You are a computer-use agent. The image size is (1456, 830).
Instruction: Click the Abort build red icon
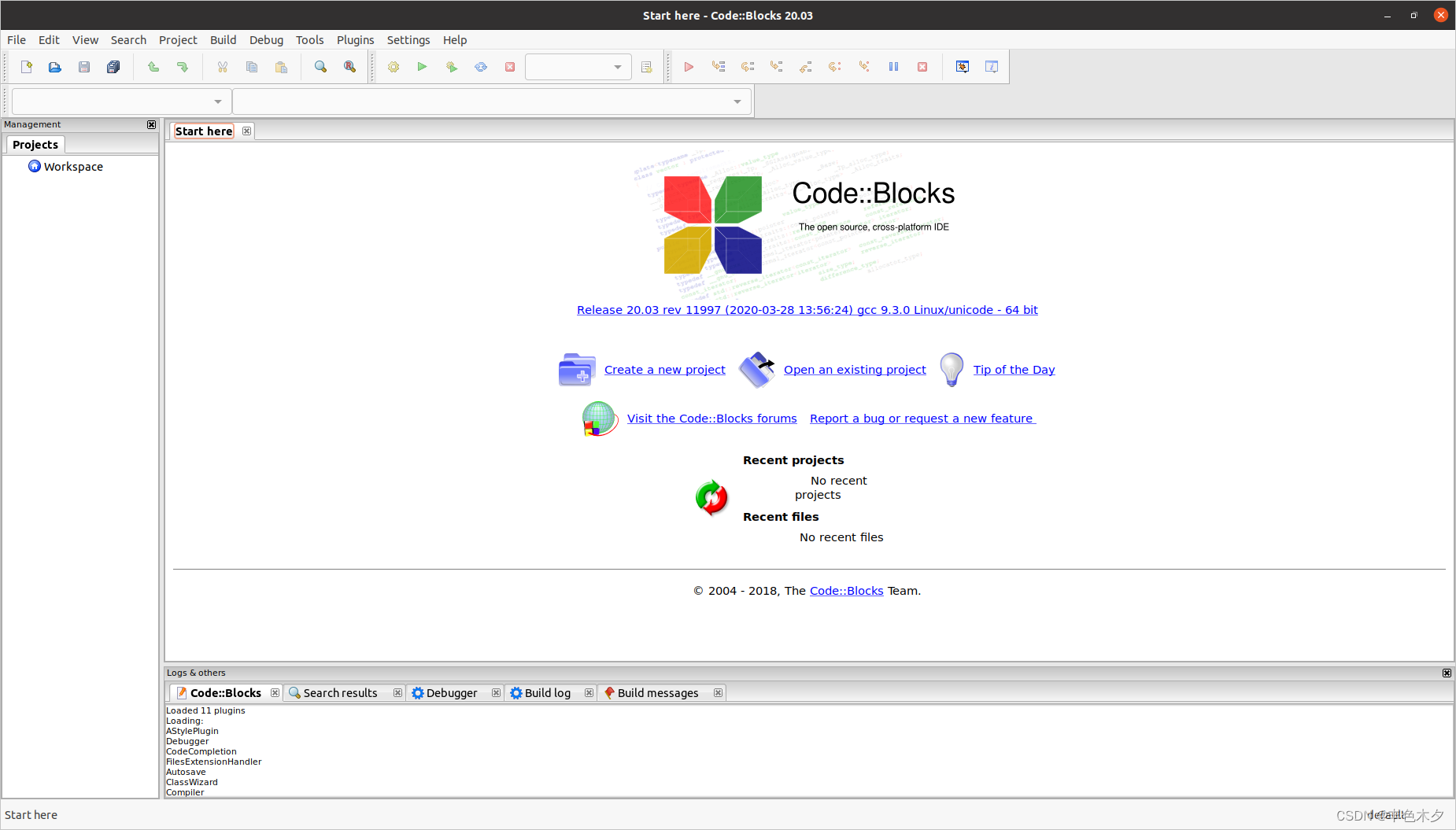coord(510,67)
